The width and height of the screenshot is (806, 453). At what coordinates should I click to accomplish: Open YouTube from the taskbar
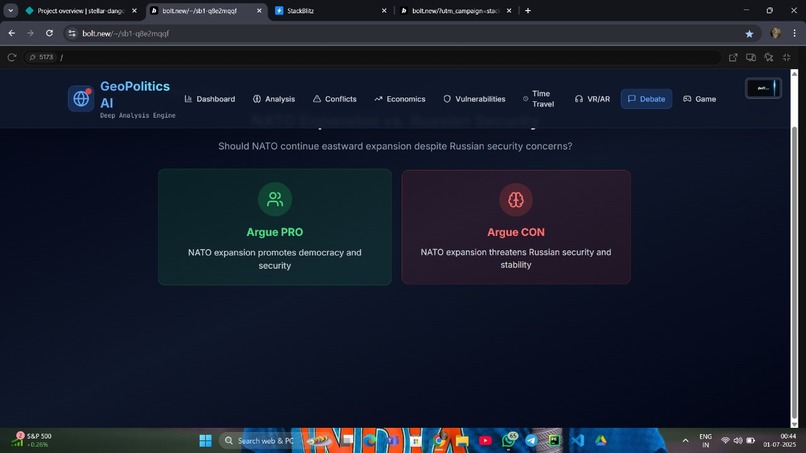point(485,441)
